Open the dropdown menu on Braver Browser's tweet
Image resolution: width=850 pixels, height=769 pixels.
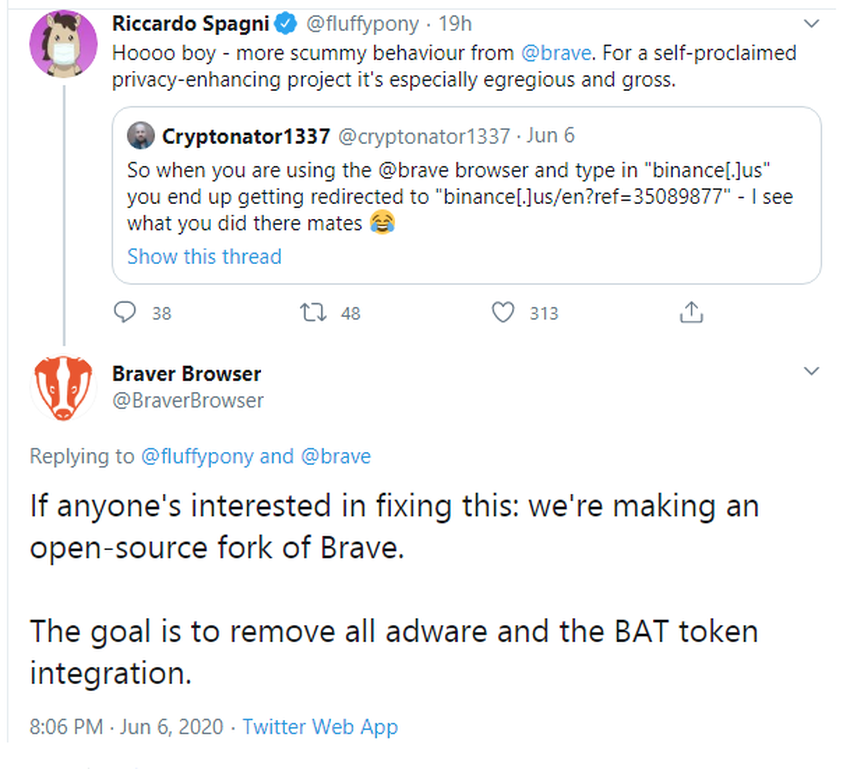(x=810, y=371)
